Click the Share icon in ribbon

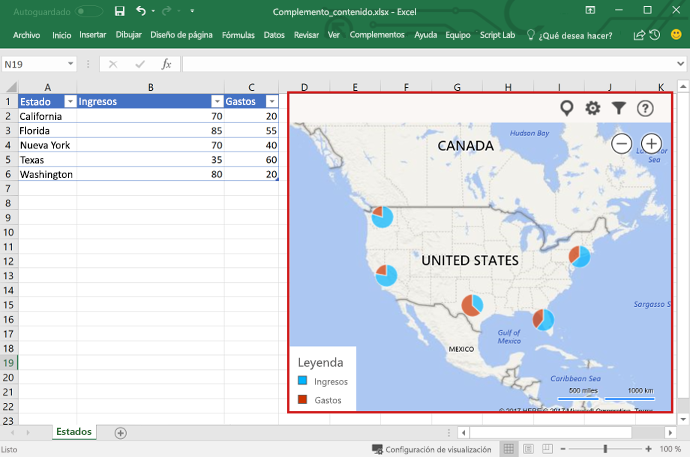639,35
